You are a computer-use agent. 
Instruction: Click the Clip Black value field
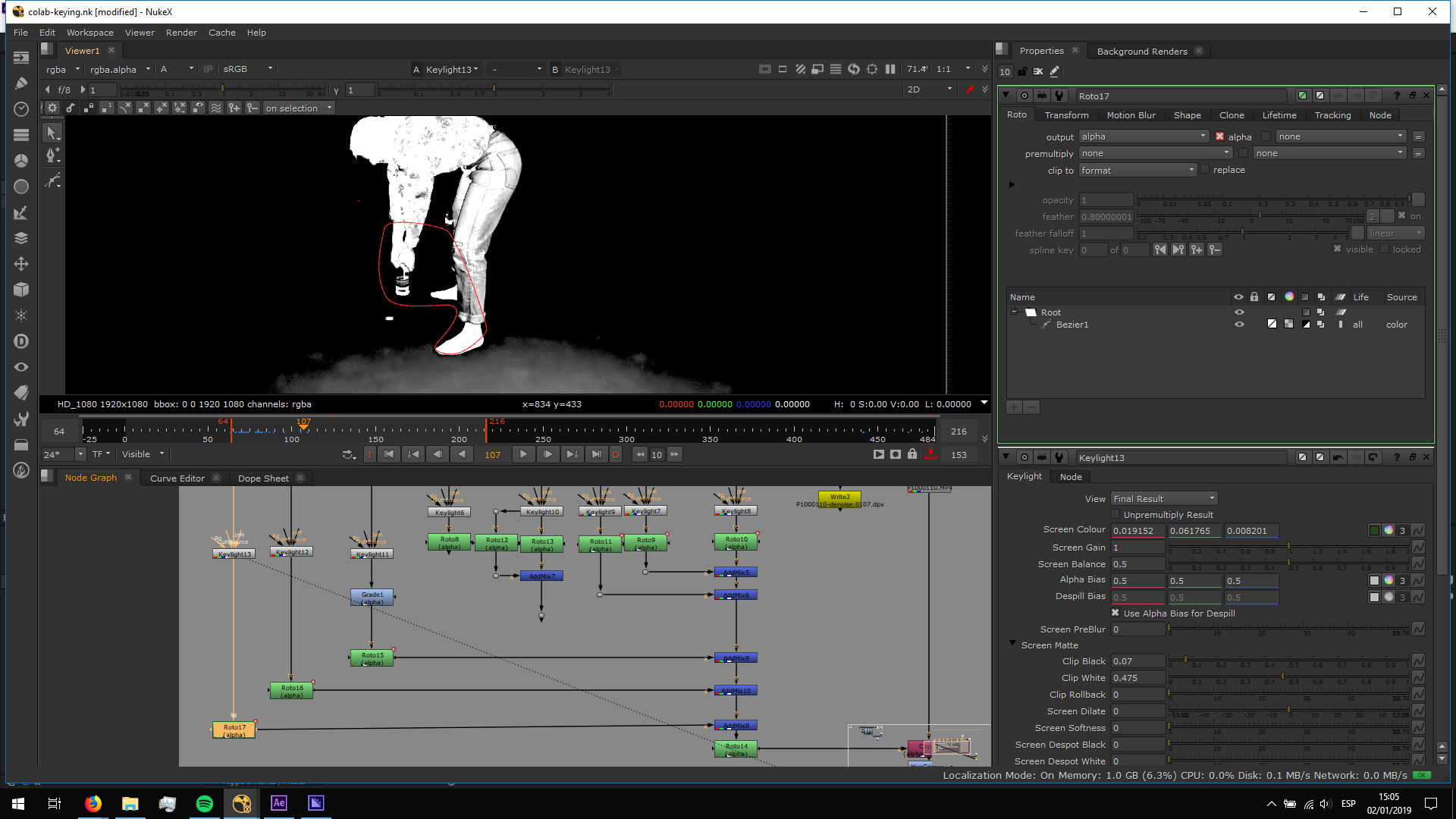(1137, 661)
